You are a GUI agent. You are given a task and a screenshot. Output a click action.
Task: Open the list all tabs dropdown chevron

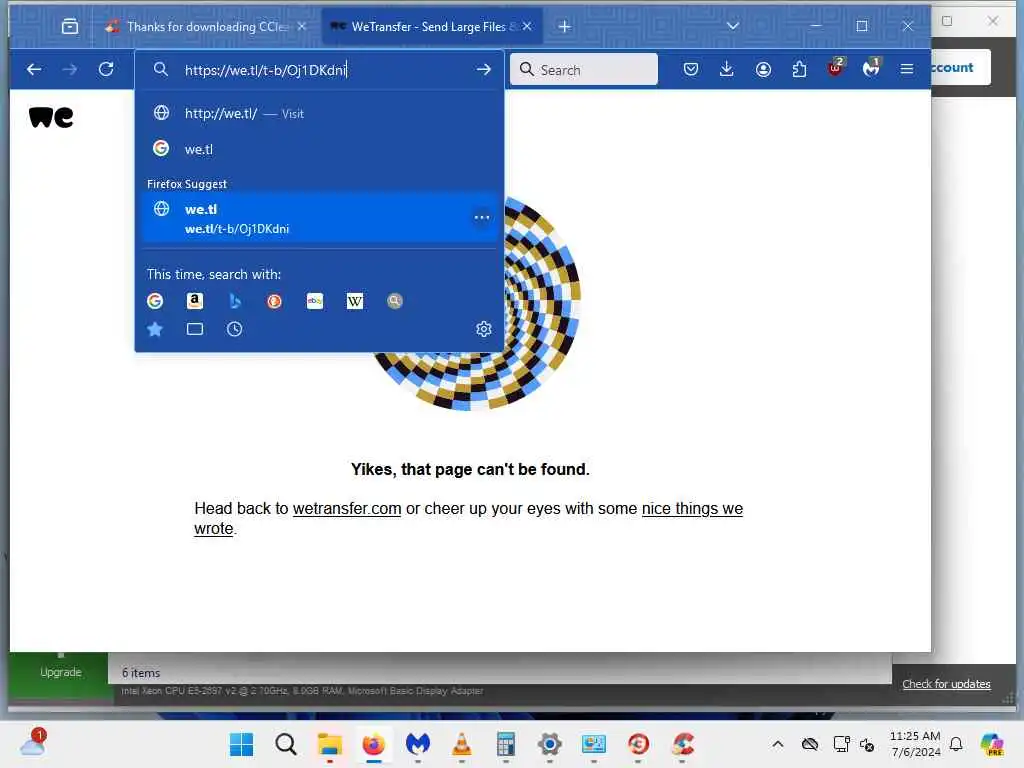point(733,26)
